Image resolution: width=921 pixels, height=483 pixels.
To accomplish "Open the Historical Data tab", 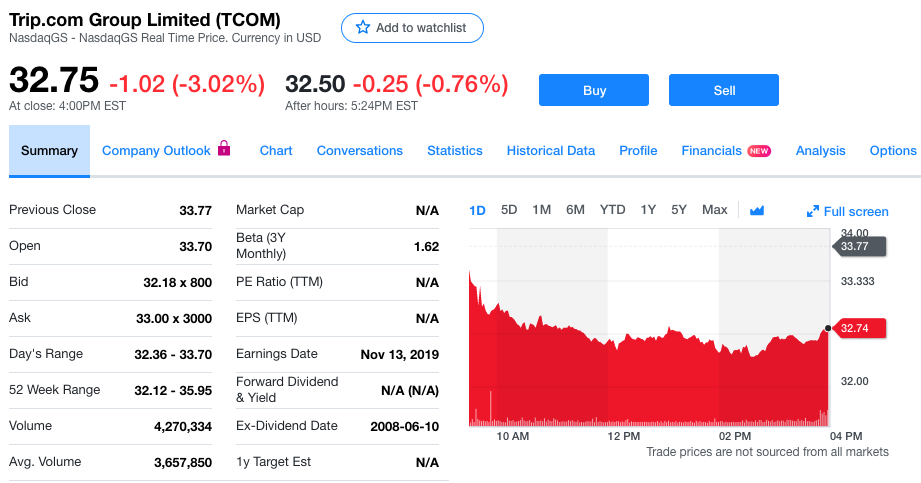I will tap(551, 150).
